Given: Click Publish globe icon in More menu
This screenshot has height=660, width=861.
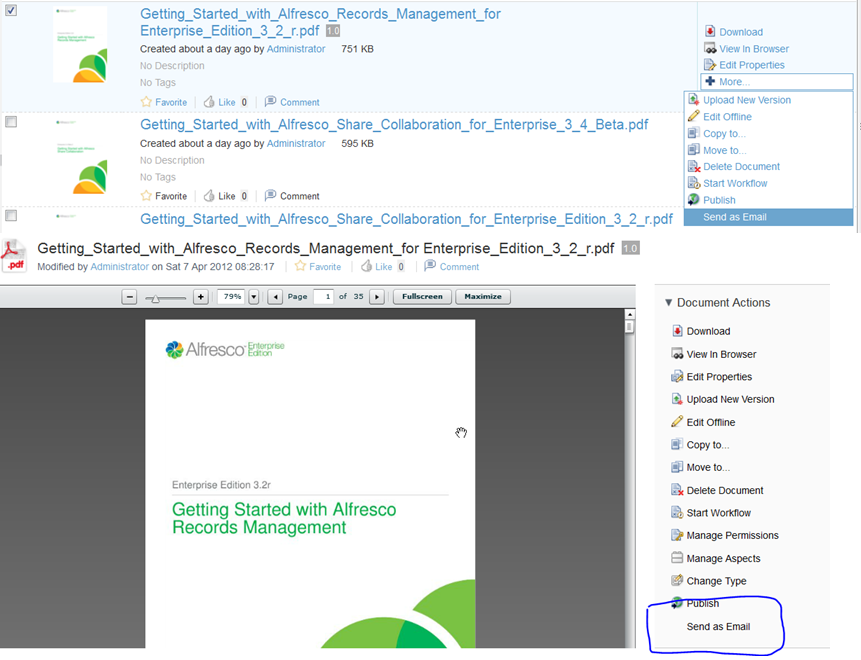Looking at the screenshot, I should coord(694,199).
